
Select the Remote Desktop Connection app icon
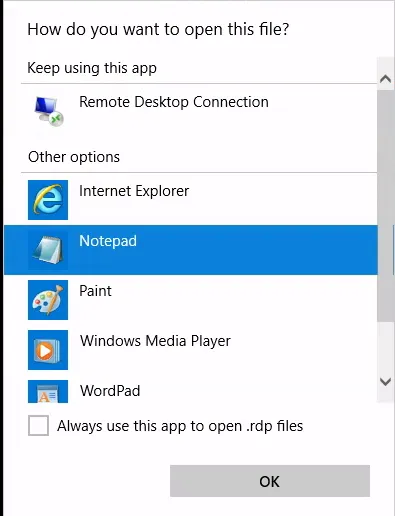click(x=49, y=111)
